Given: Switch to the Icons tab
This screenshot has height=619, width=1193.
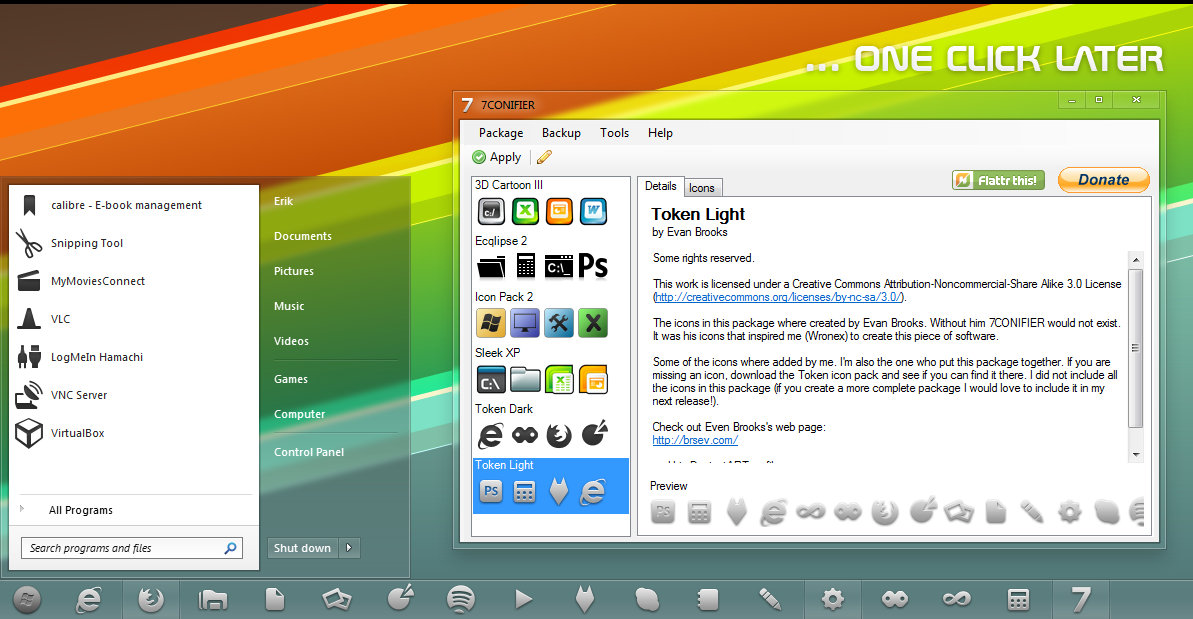Looking at the screenshot, I should 701,188.
